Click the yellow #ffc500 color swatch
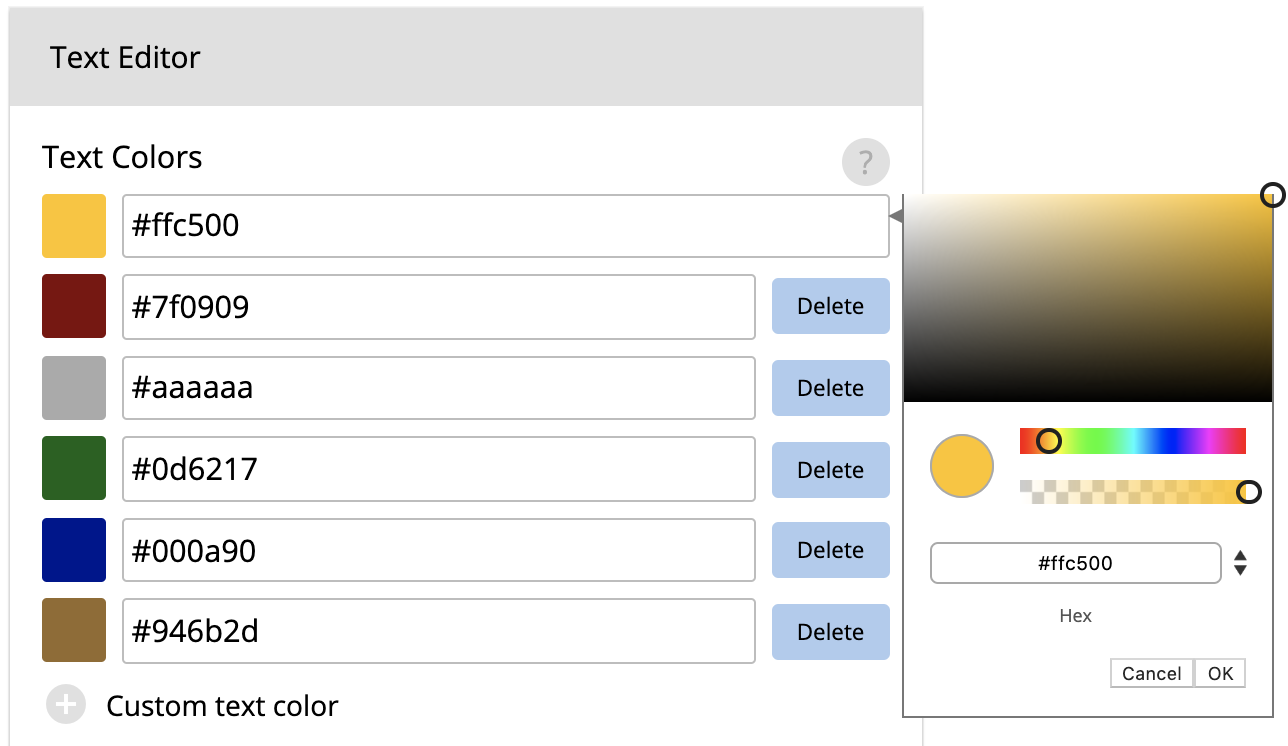This screenshot has height=746, width=1288. (74, 226)
